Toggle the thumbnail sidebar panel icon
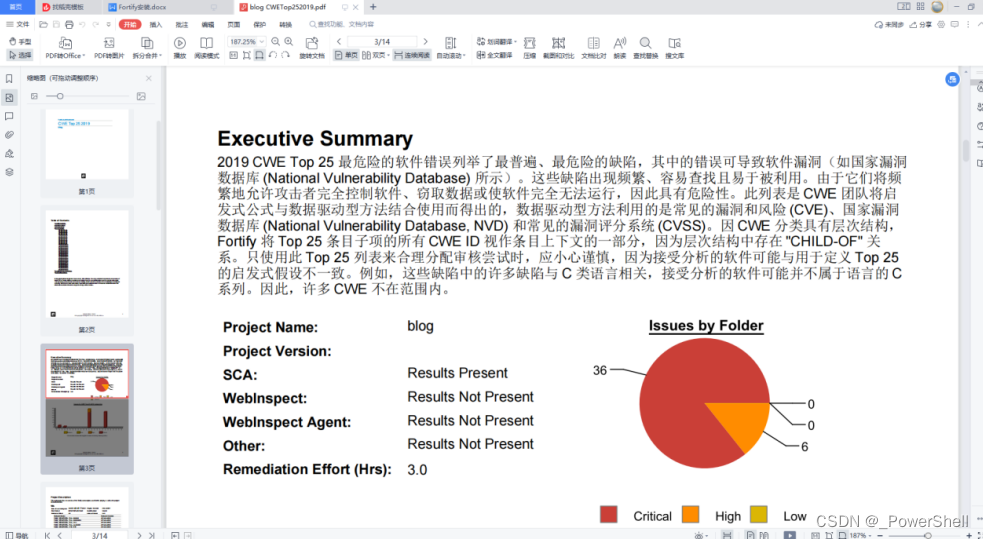Screen dimensions: 983x539 pos(9,97)
